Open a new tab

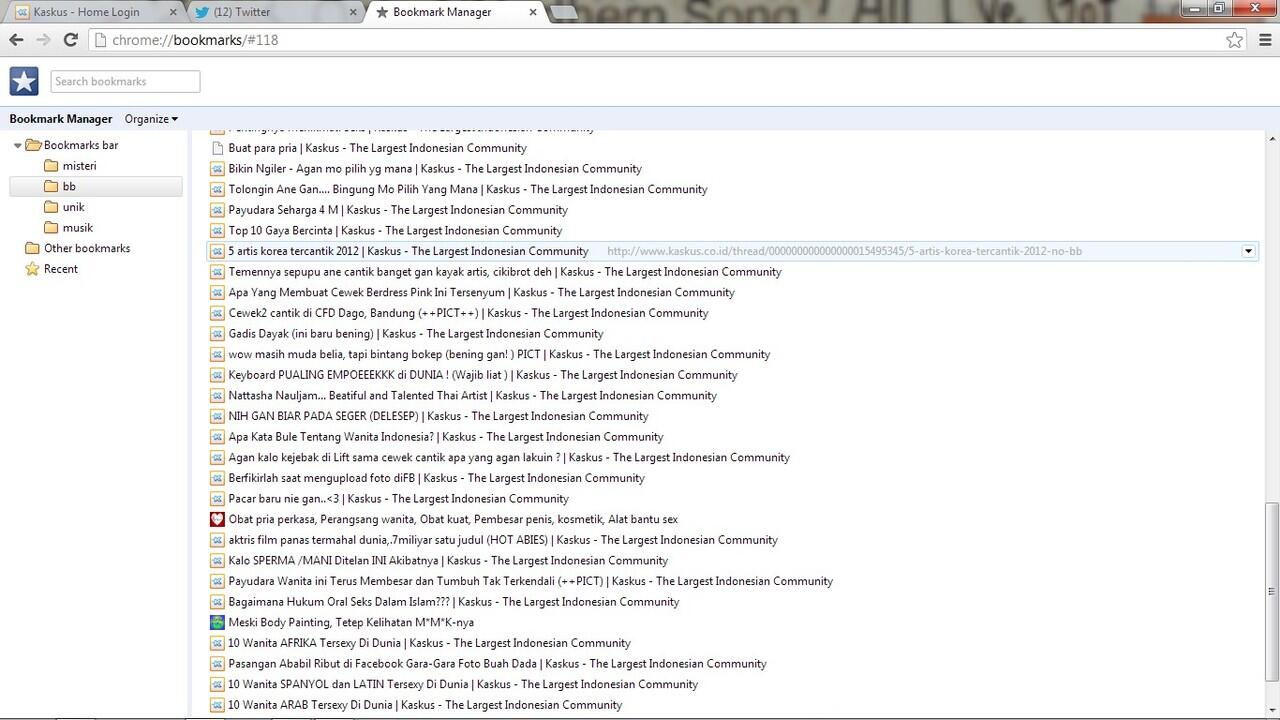[x=563, y=13]
